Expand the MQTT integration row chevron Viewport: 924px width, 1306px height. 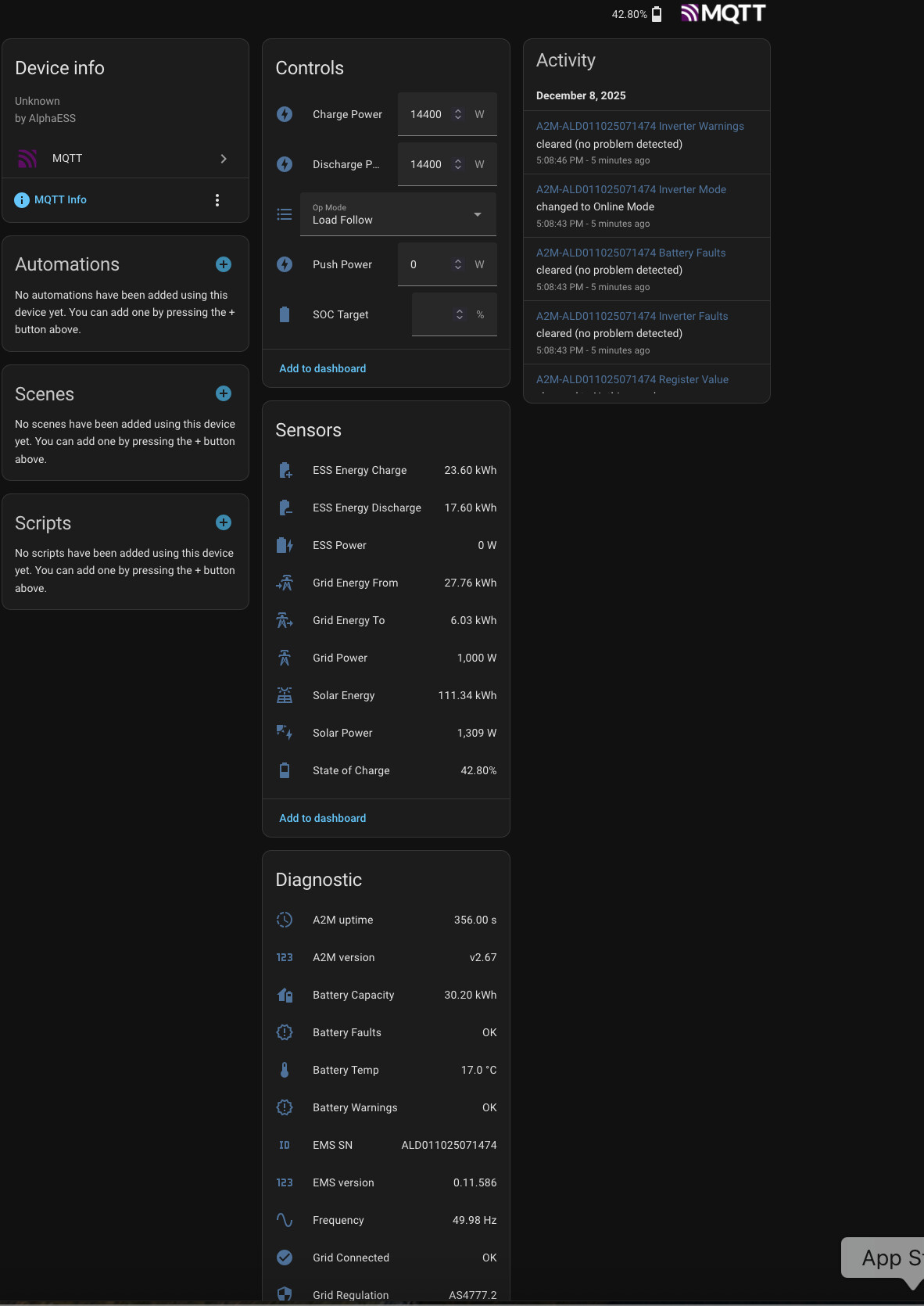(x=224, y=159)
